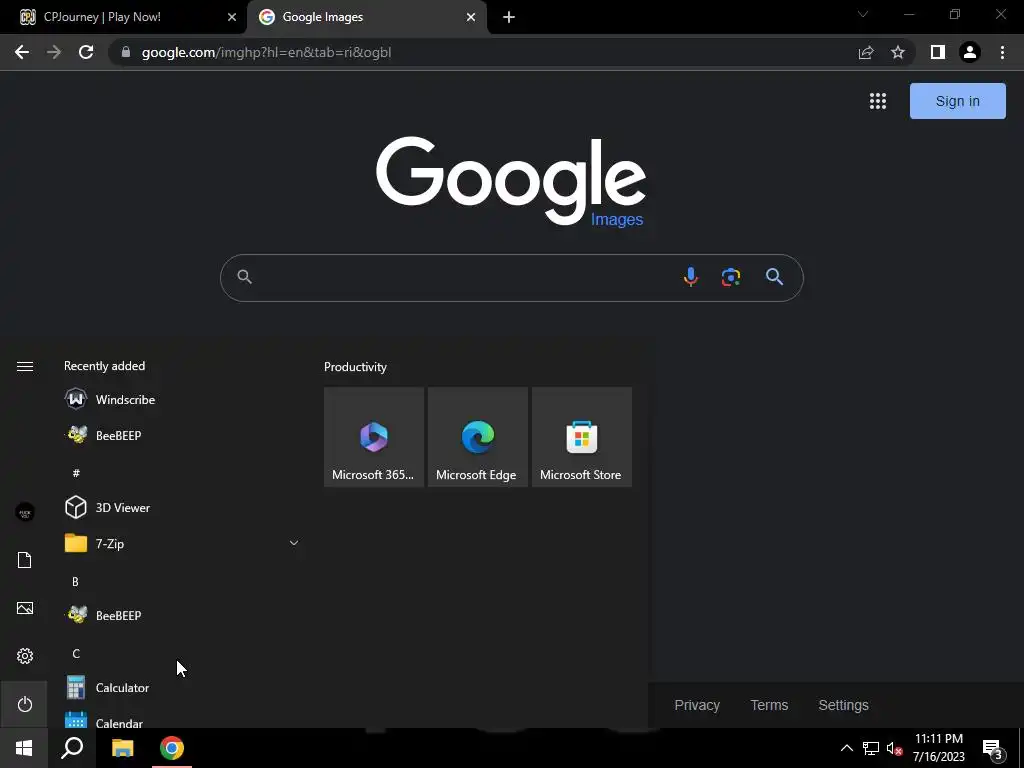
Task: Open Google Lens image search icon
Action: pyautogui.click(x=731, y=277)
